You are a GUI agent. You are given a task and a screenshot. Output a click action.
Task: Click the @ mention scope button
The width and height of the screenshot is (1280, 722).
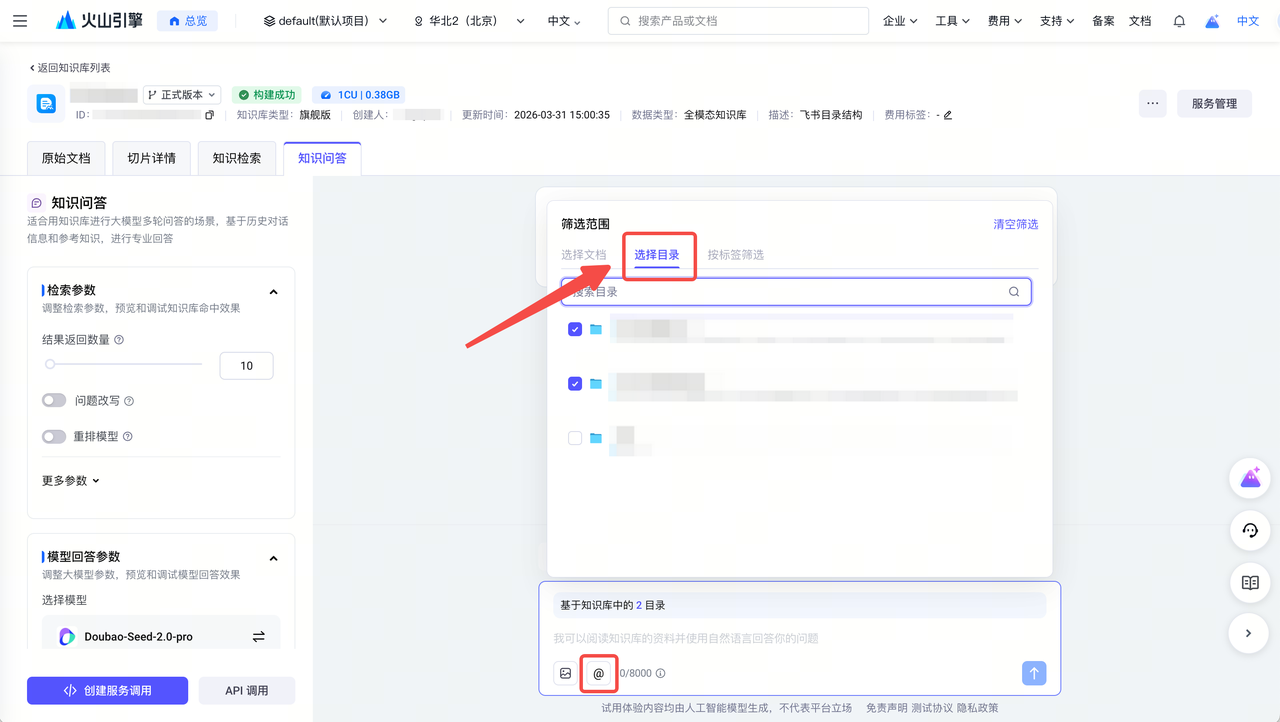point(599,673)
